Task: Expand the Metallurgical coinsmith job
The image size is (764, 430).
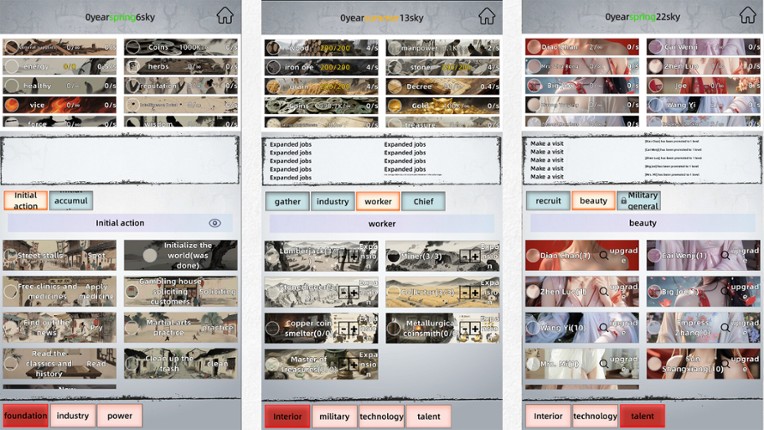Action: pos(489,327)
